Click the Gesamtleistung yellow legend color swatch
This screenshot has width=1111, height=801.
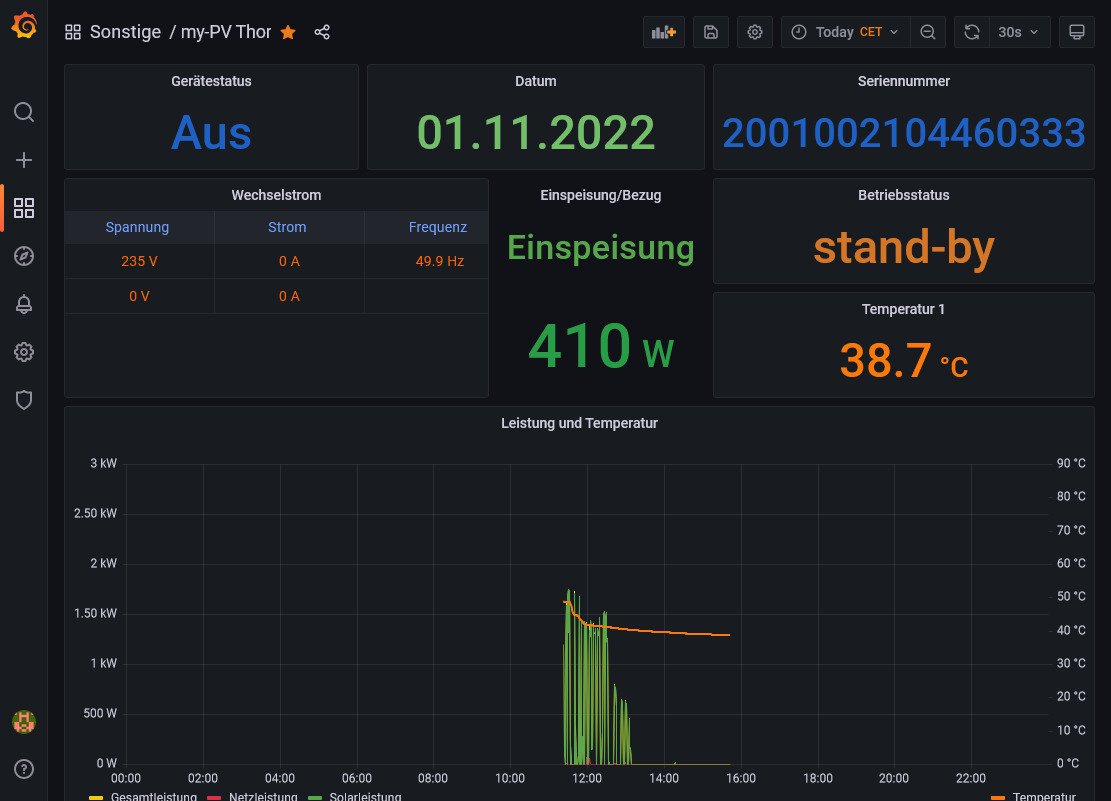(x=96, y=797)
